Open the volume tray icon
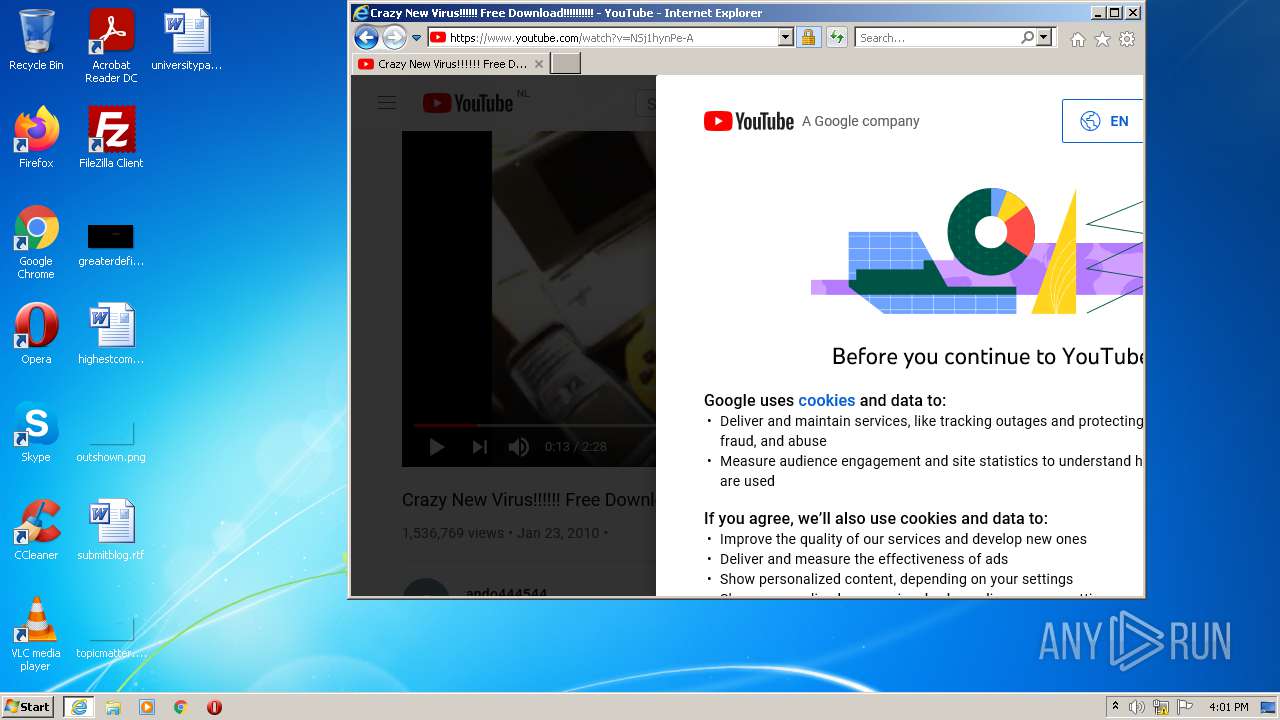The width and height of the screenshot is (1280, 720). click(x=1137, y=707)
